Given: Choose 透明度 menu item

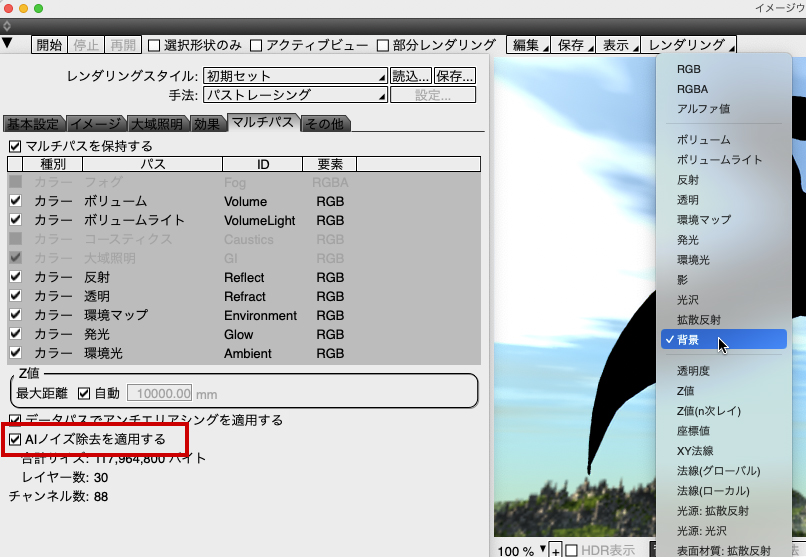Looking at the screenshot, I should pyautogui.click(x=724, y=371).
